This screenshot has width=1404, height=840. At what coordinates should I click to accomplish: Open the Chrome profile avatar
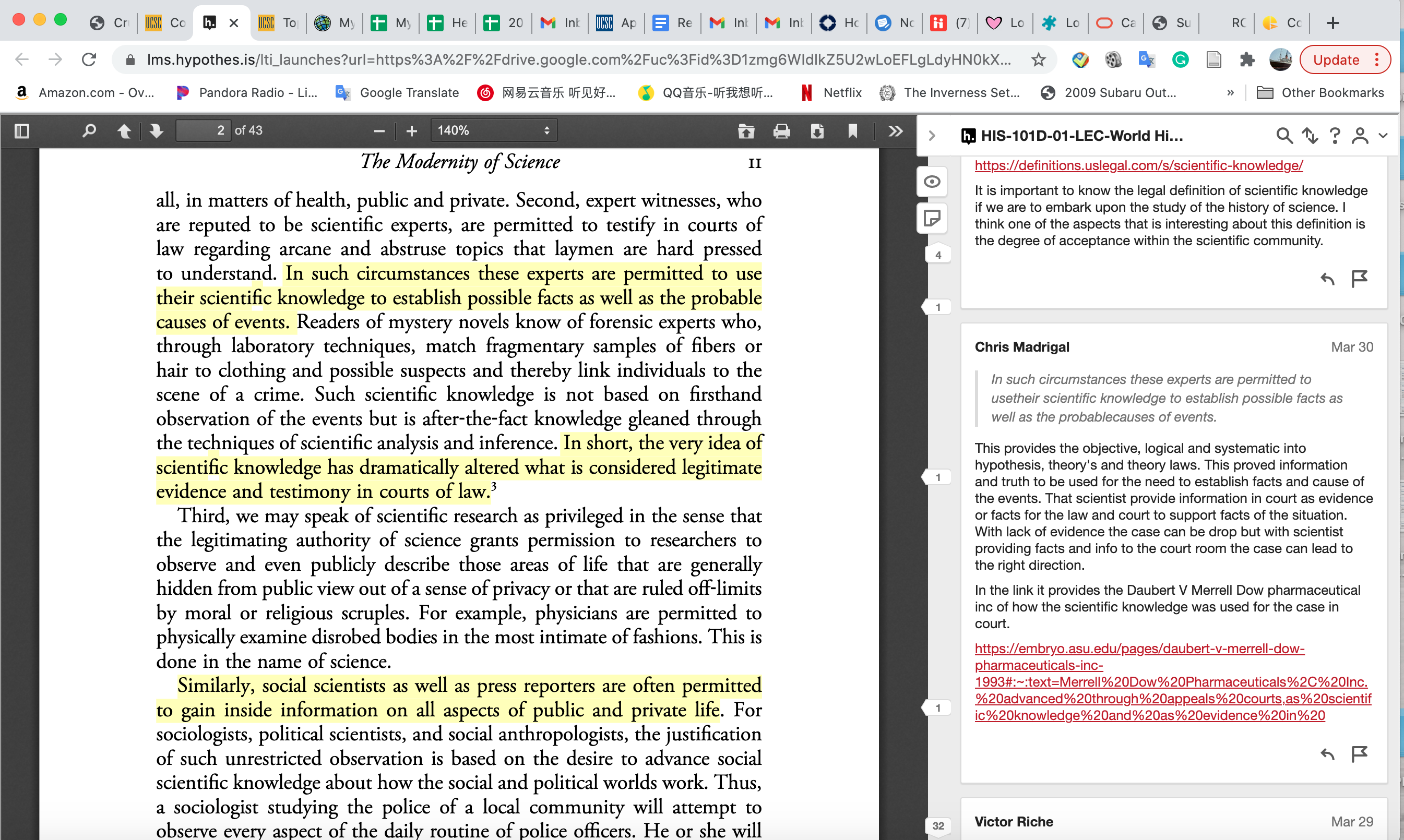coord(1281,59)
